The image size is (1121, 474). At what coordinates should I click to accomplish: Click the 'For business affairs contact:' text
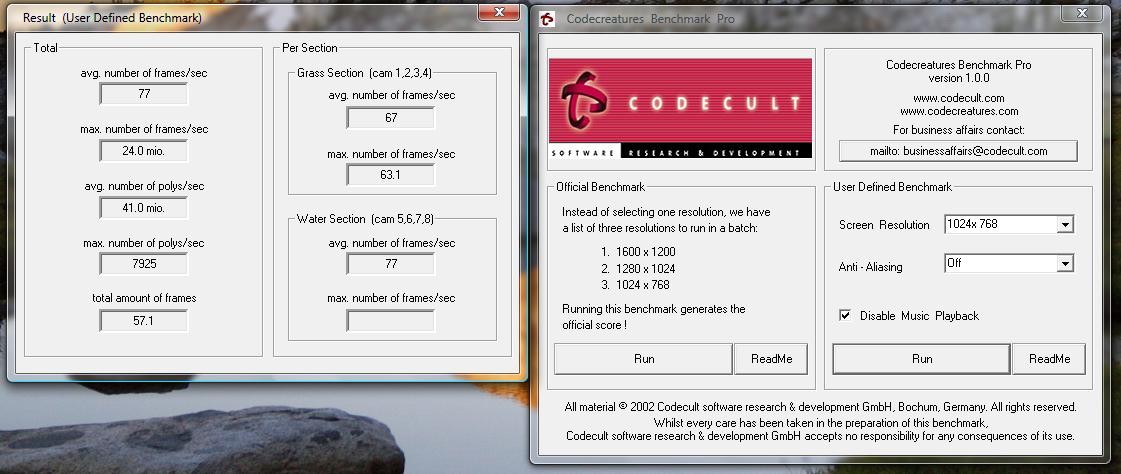tap(958, 130)
